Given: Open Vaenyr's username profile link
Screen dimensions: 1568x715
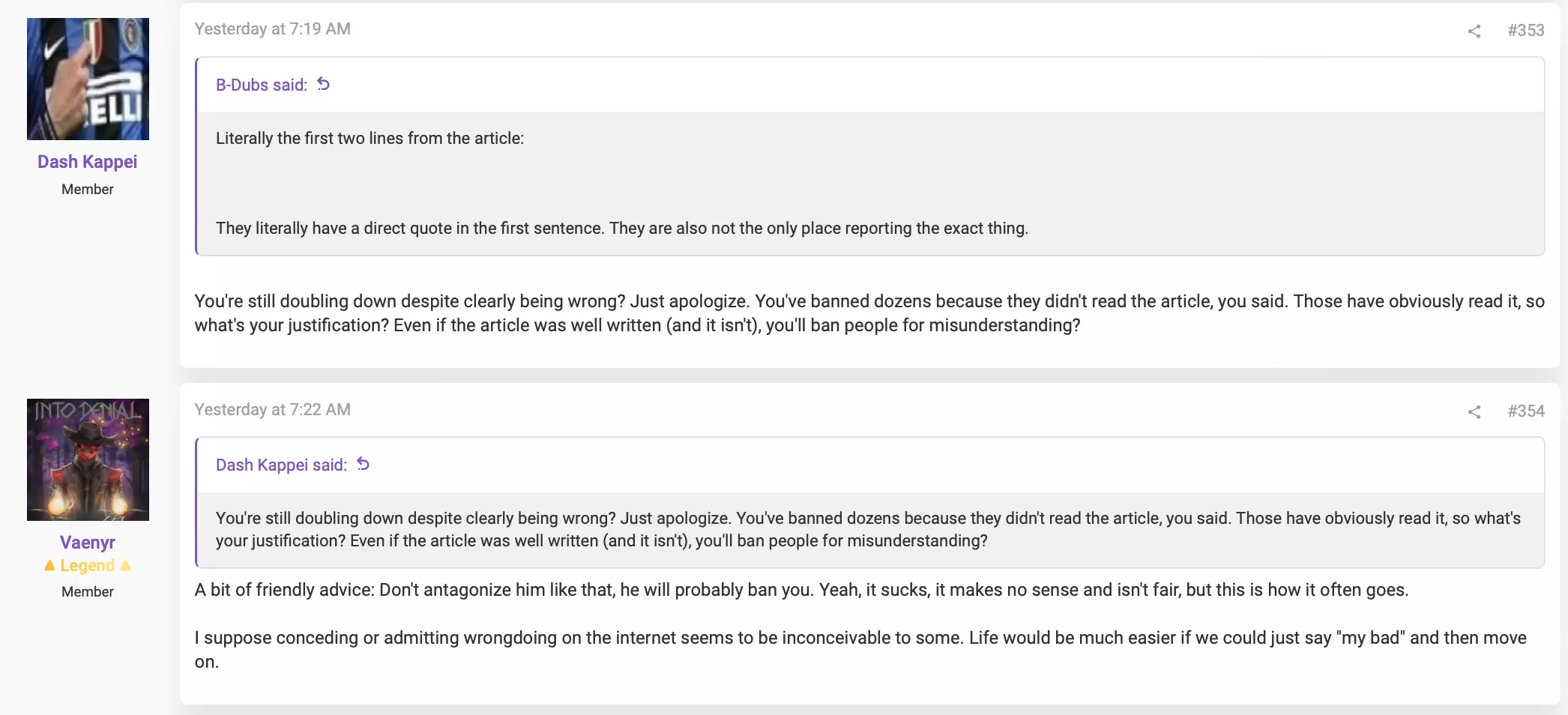Looking at the screenshot, I should 88,542.
